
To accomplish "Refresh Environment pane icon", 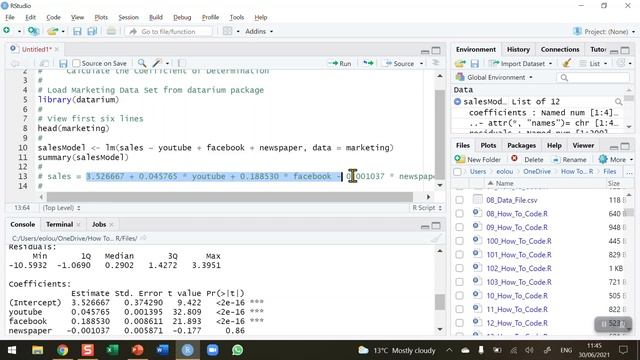I will click(x=621, y=63).
